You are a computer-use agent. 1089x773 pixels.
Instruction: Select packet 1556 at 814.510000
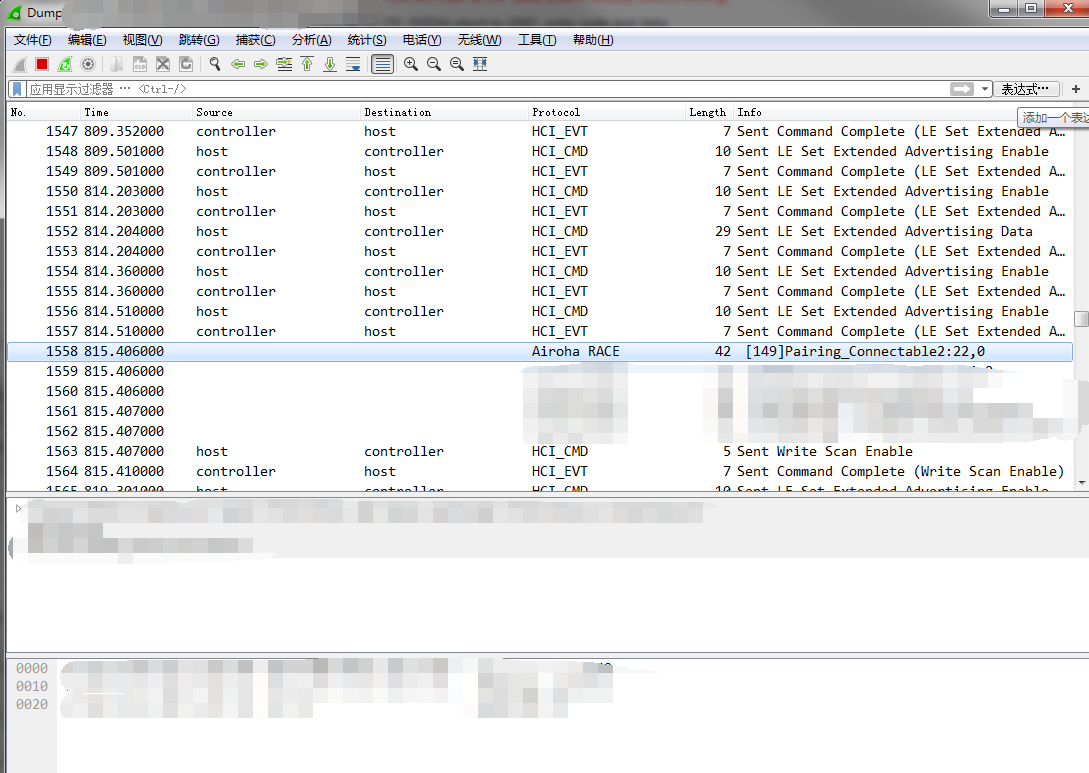pyautogui.click(x=540, y=311)
